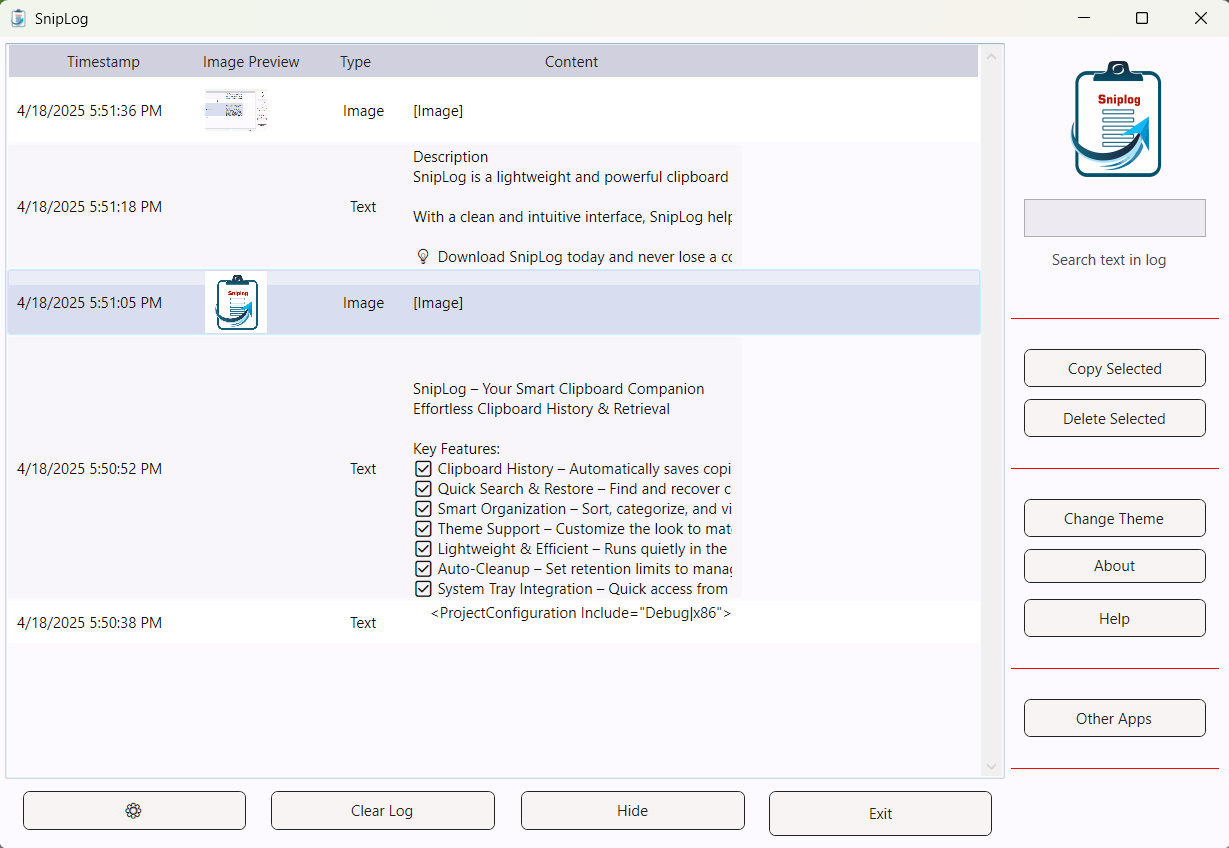Screen dimensions: 1229x848
Task: Open the About dialog
Action: (x=1114, y=565)
